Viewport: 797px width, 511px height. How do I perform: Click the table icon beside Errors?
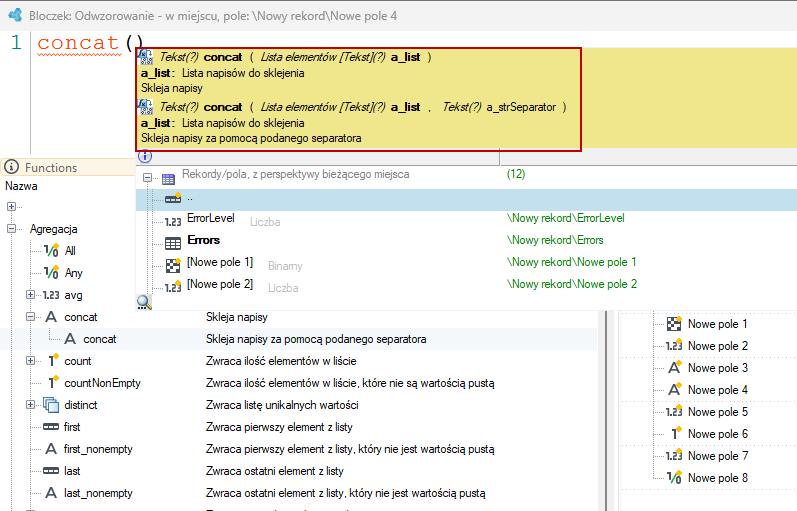[x=173, y=244]
